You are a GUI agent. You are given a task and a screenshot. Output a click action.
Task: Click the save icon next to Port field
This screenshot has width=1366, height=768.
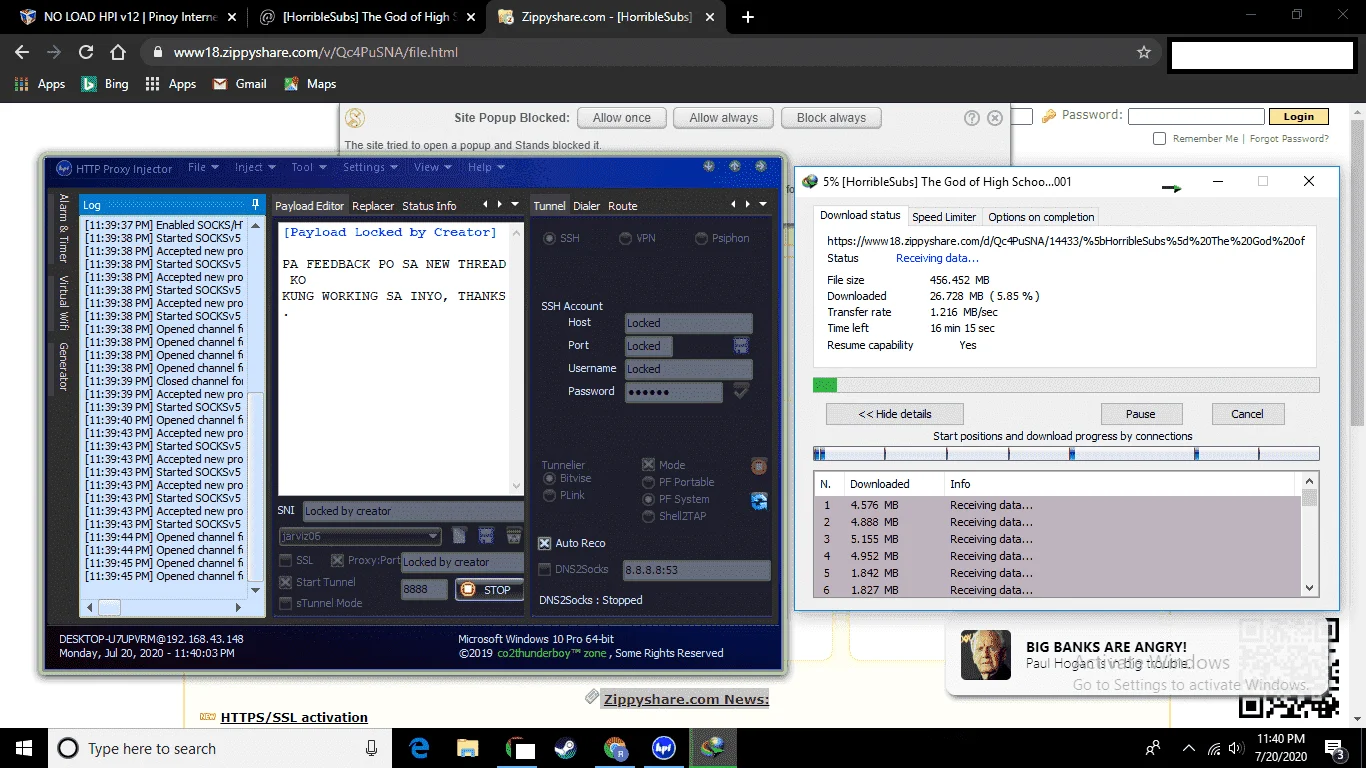point(741,345)
